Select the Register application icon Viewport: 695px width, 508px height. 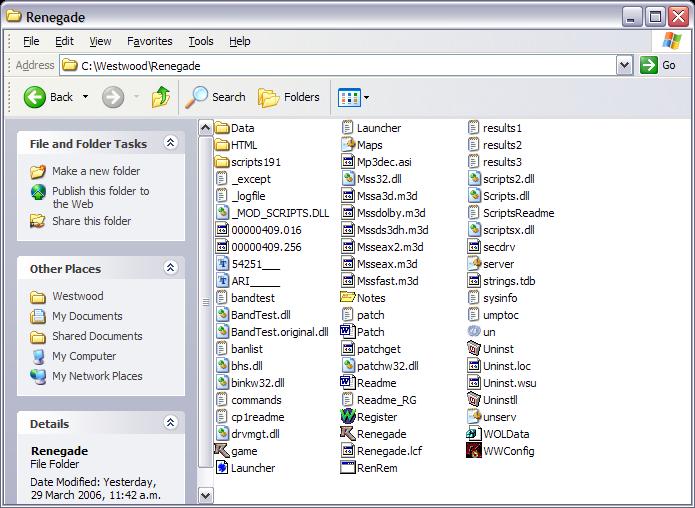[348, 417]
